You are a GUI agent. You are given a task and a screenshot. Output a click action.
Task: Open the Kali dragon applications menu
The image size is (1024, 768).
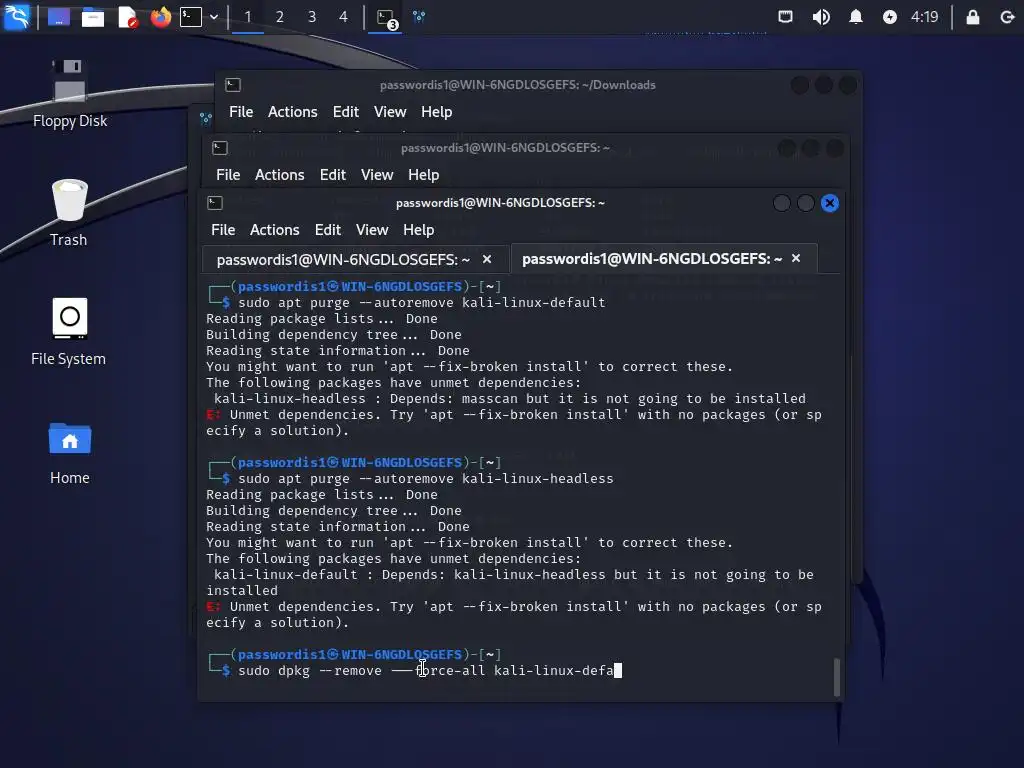[x=16, y=16]
